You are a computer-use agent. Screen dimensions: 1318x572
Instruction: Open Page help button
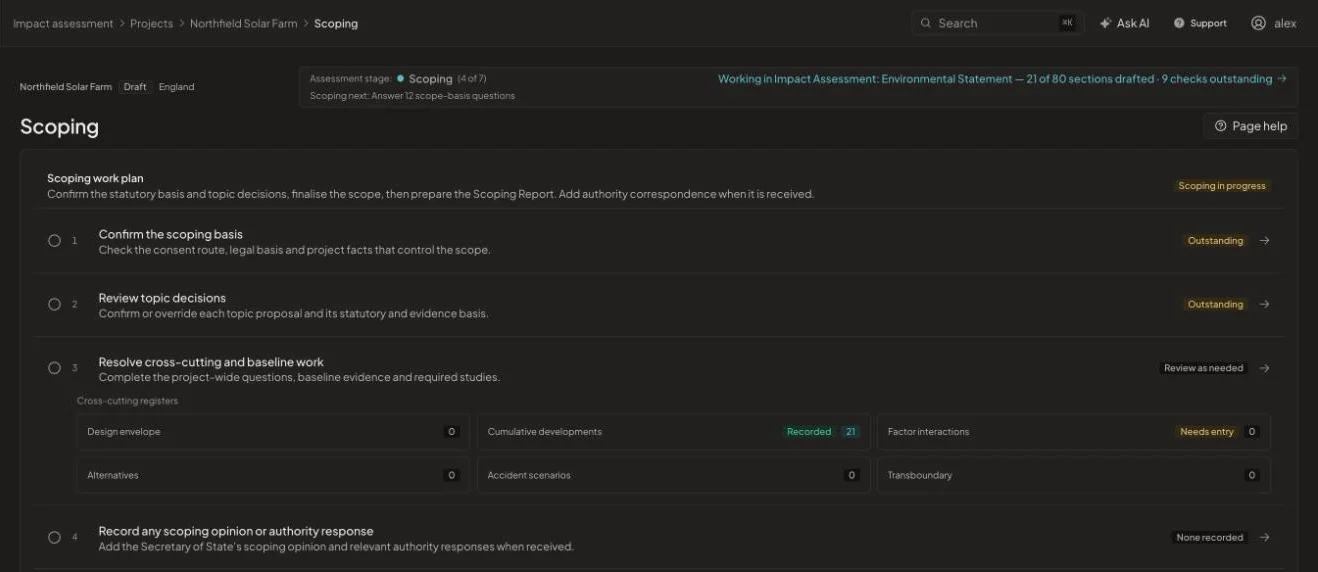point(1250,126)
